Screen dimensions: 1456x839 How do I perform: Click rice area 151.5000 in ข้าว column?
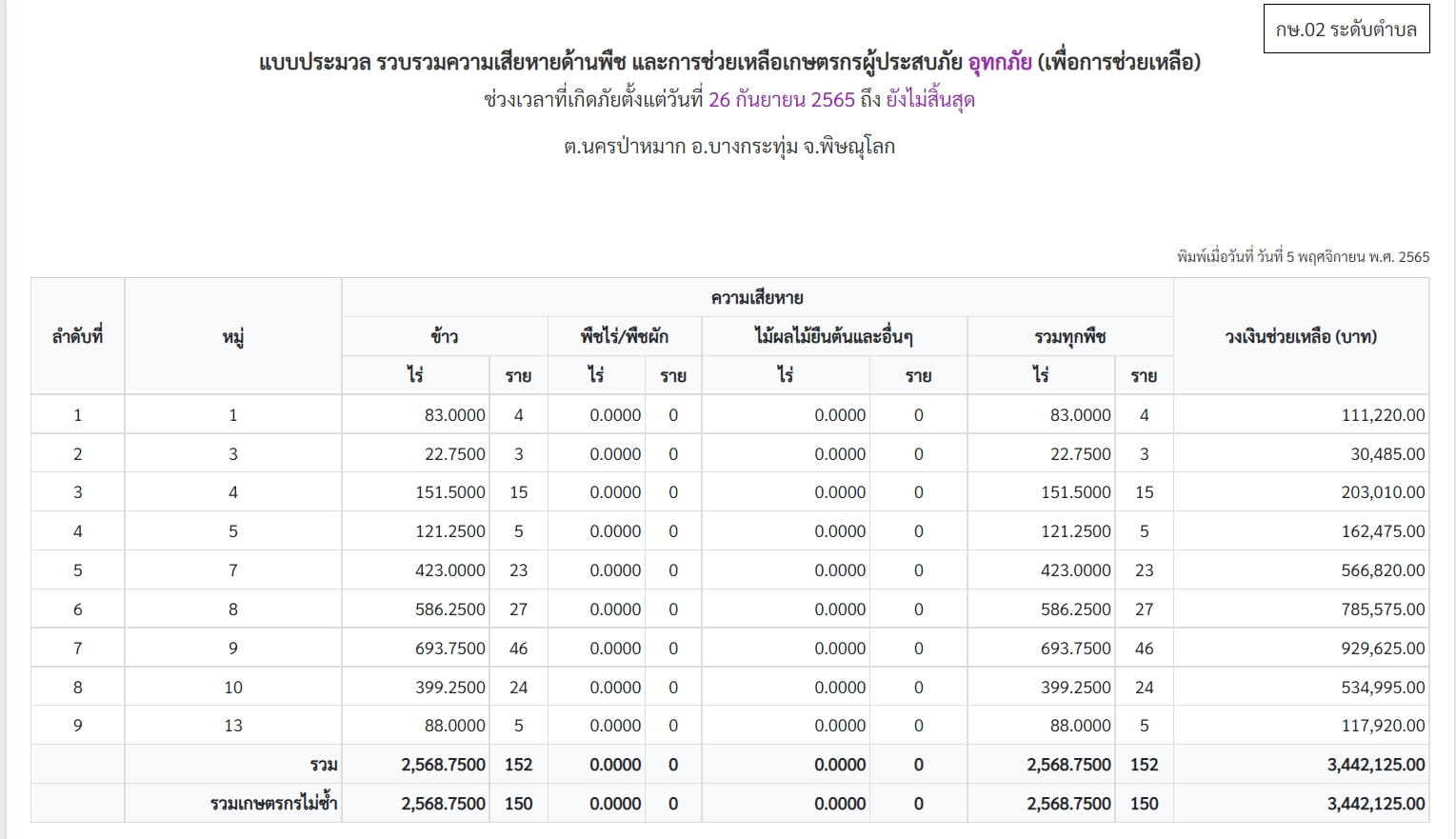click(450, 492)
